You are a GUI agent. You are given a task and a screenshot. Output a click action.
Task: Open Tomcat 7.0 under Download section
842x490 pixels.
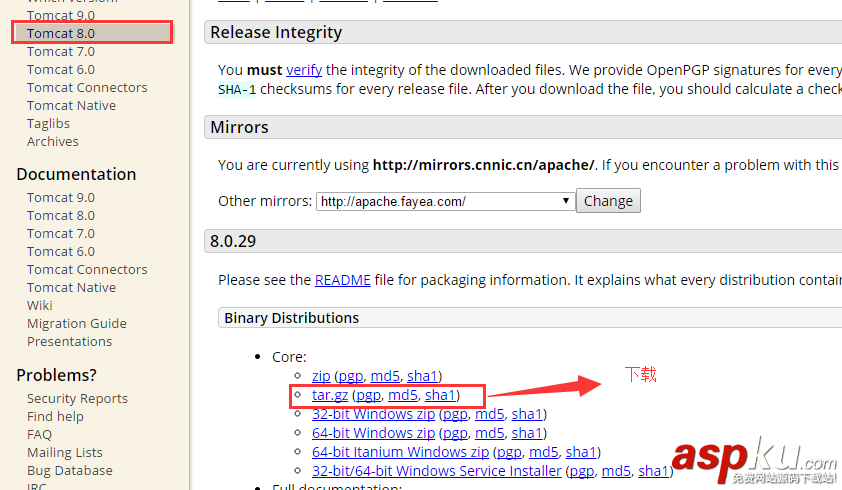(61, 52)
